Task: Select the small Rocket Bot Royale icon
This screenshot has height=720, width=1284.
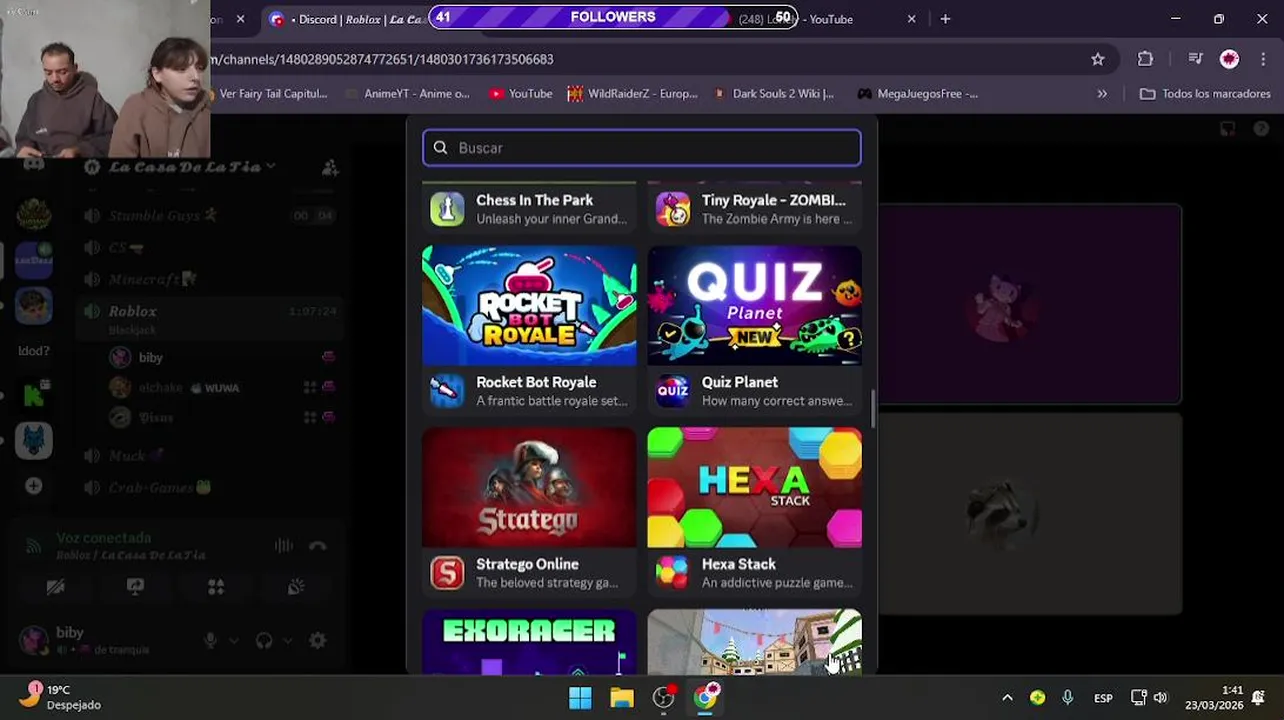Action: (x=447, y=391)
